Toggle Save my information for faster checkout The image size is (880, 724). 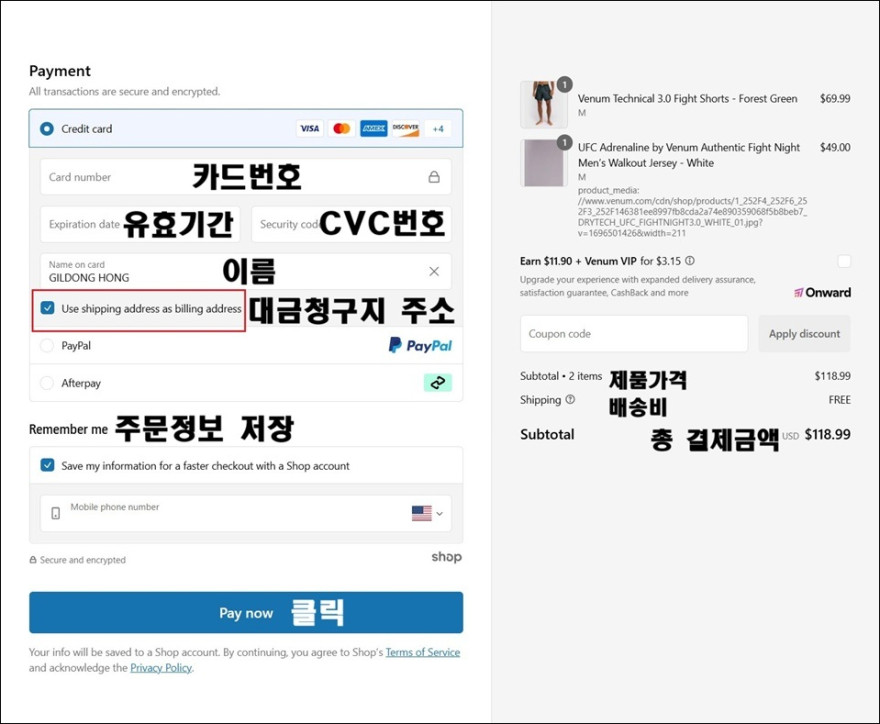click(x=48, y=465)
